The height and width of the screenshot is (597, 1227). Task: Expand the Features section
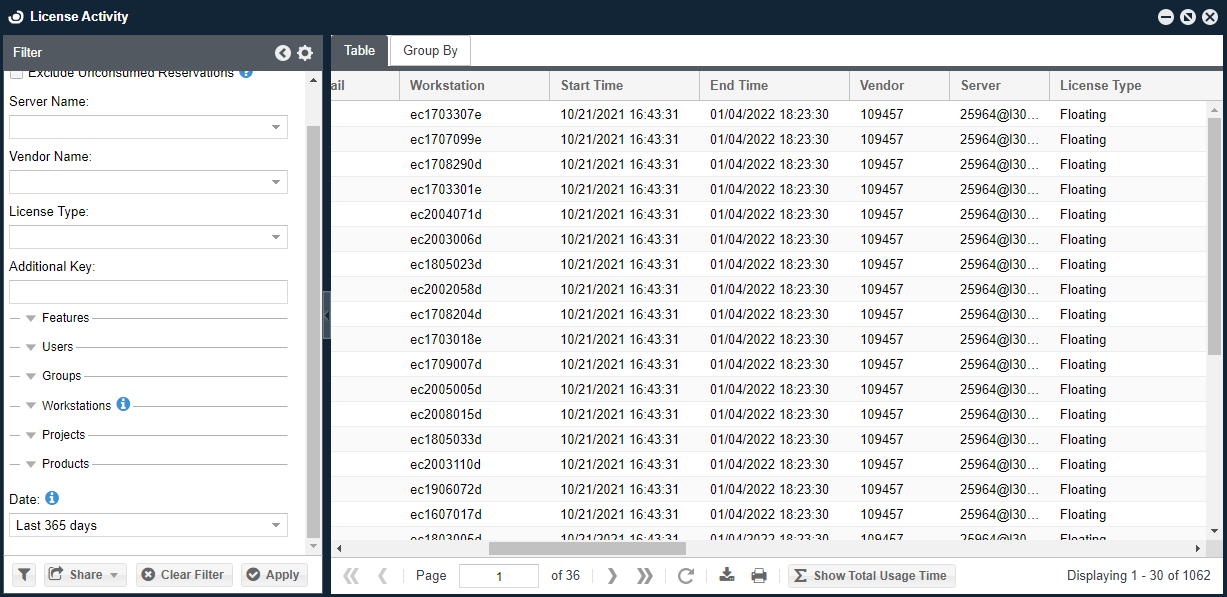[x=31, y=318]
